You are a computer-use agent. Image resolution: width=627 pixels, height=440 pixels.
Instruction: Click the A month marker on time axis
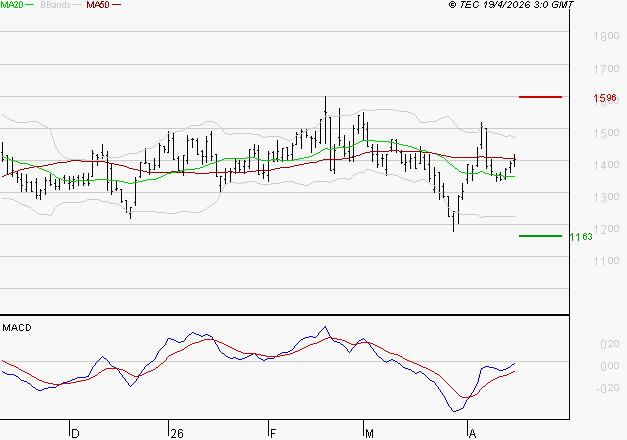pyautogui.click(x=471, y=433)
